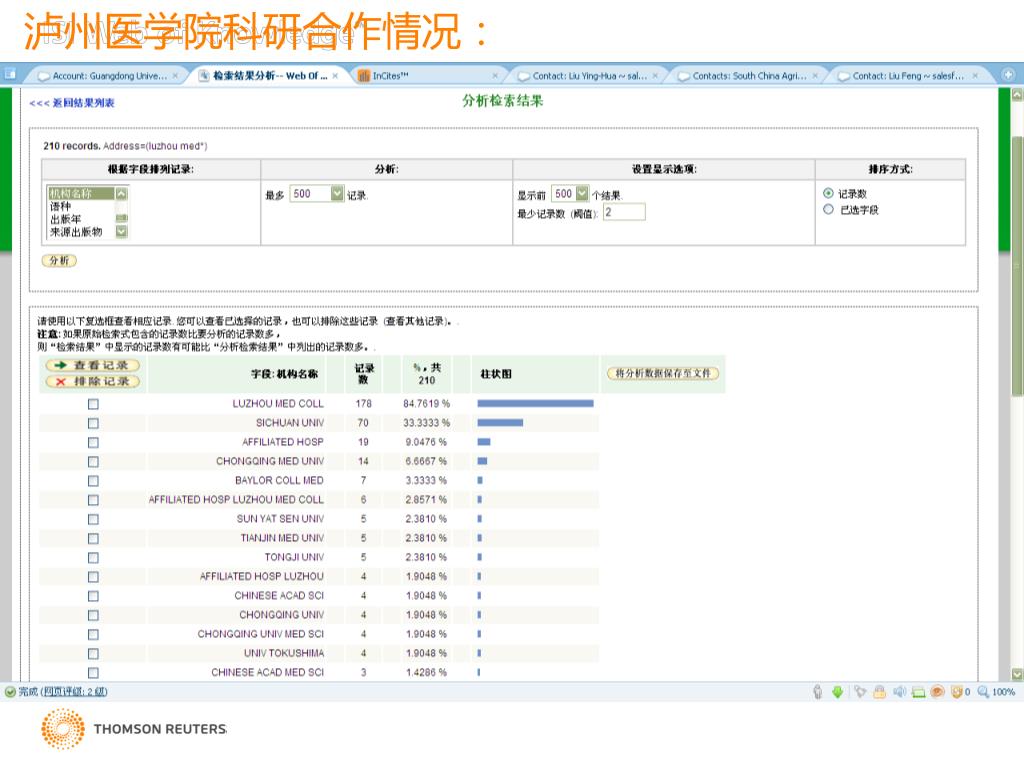
Task: Check the SICHUAN UNIV row checkbox
Action: coord(93,423)
